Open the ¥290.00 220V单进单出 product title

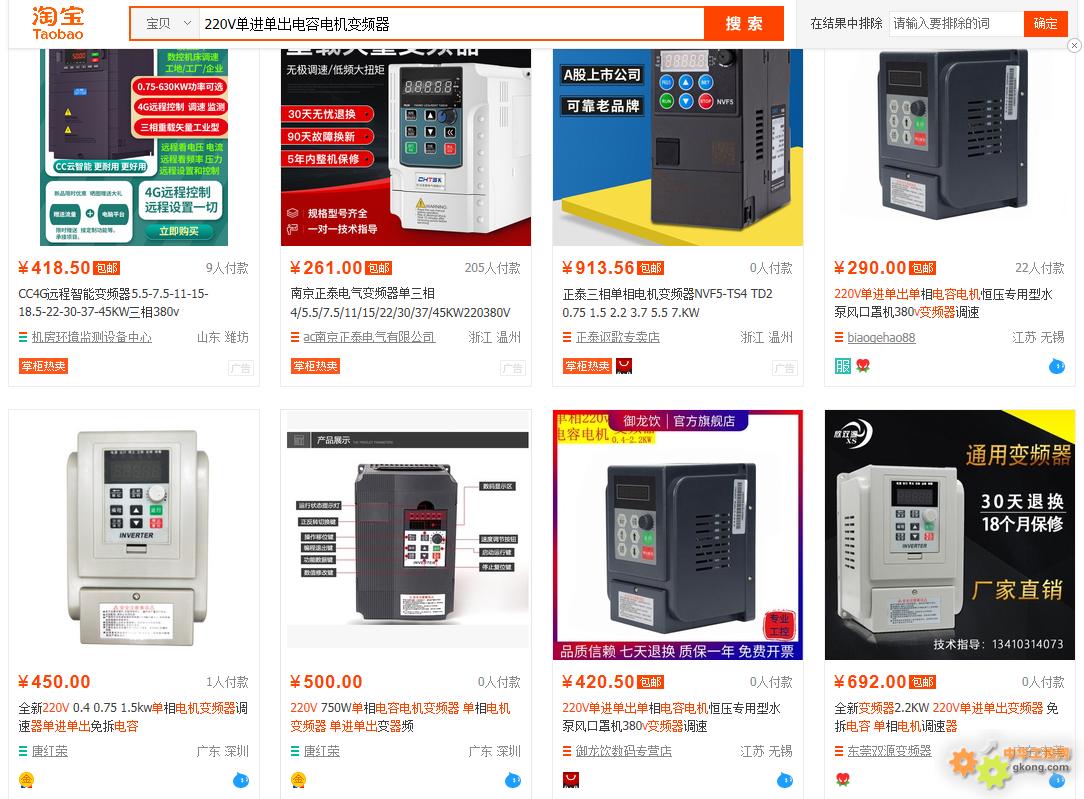(x=943, y=303)
